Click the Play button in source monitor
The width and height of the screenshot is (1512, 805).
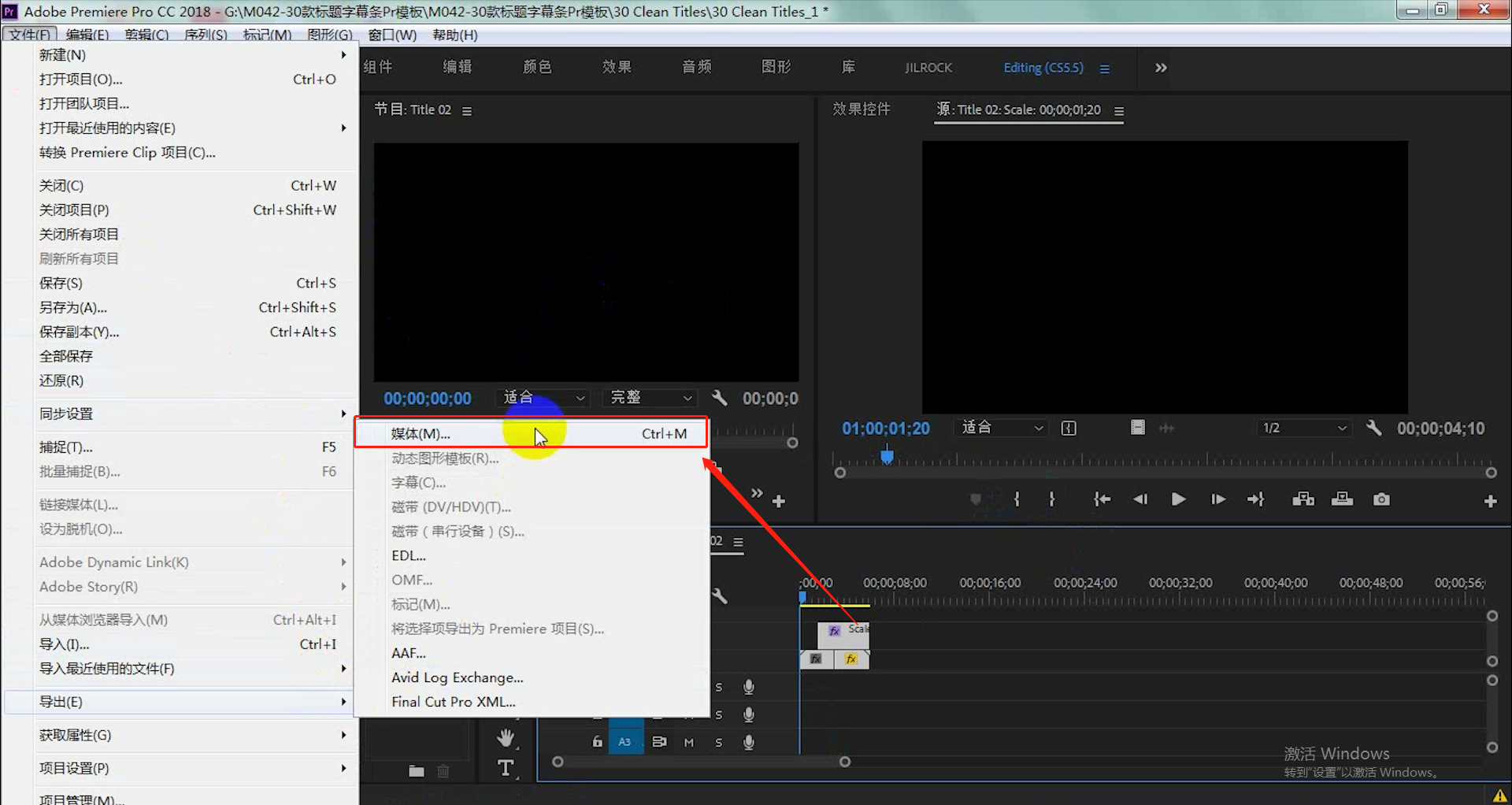point(1178,499)
